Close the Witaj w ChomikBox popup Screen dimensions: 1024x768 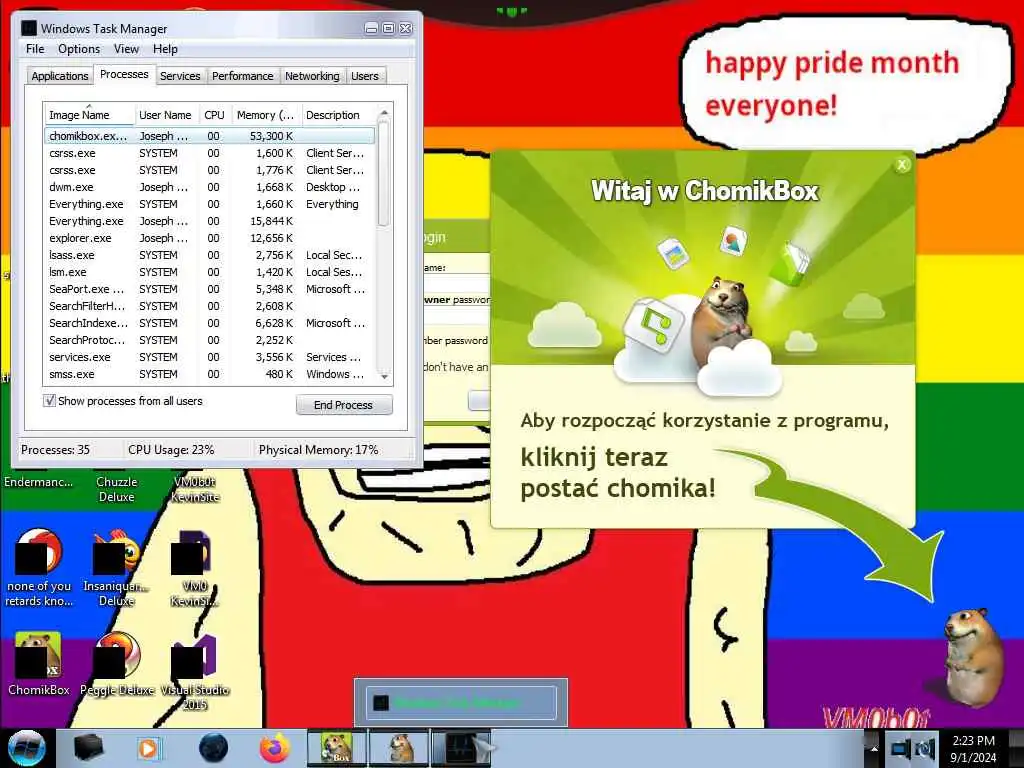click(x=902, y=165)
